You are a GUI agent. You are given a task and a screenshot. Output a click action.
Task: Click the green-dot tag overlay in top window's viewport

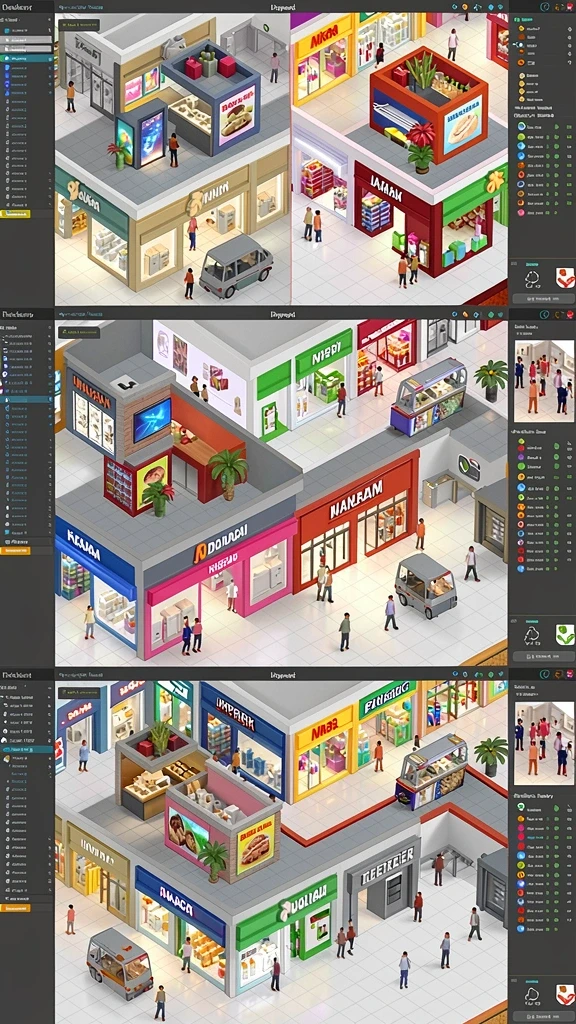[78, 24]
